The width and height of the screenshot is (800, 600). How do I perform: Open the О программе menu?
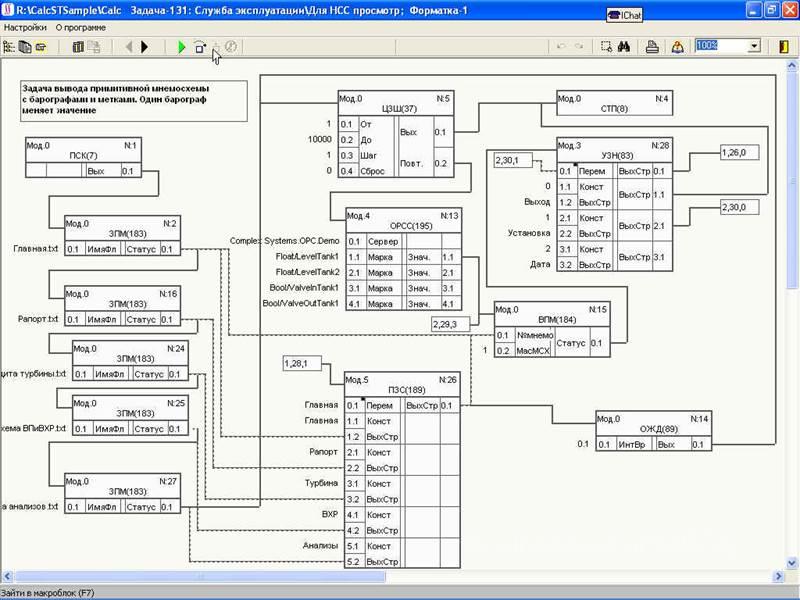80,27
